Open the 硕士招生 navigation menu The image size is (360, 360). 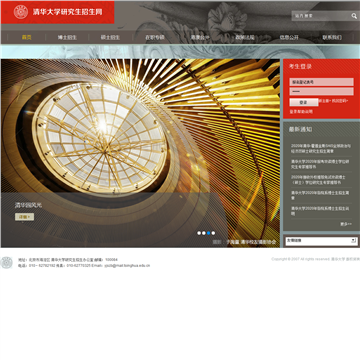point(110,37)
